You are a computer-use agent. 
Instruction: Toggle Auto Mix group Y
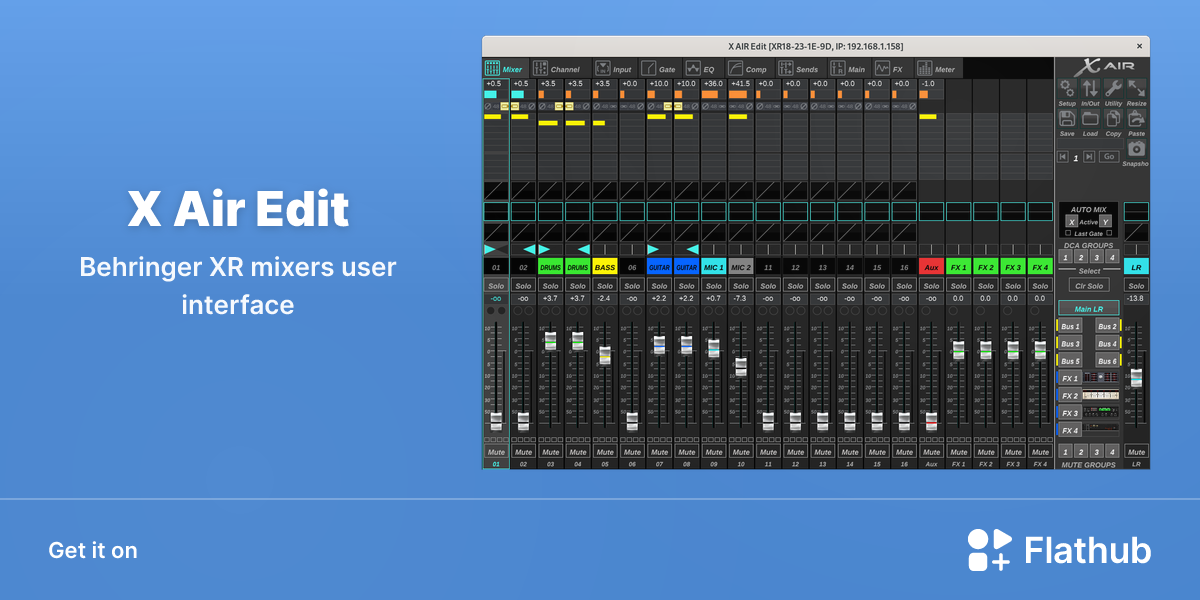1105,221
